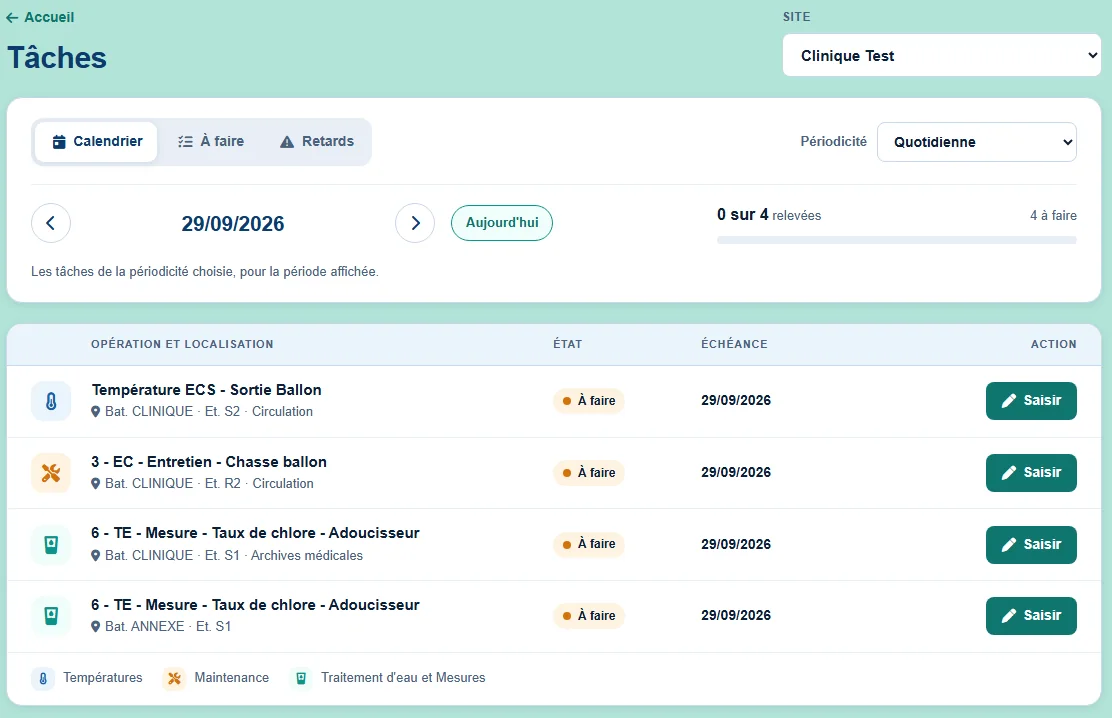Switch to the Calendrier tab

[x=96, y=142]
